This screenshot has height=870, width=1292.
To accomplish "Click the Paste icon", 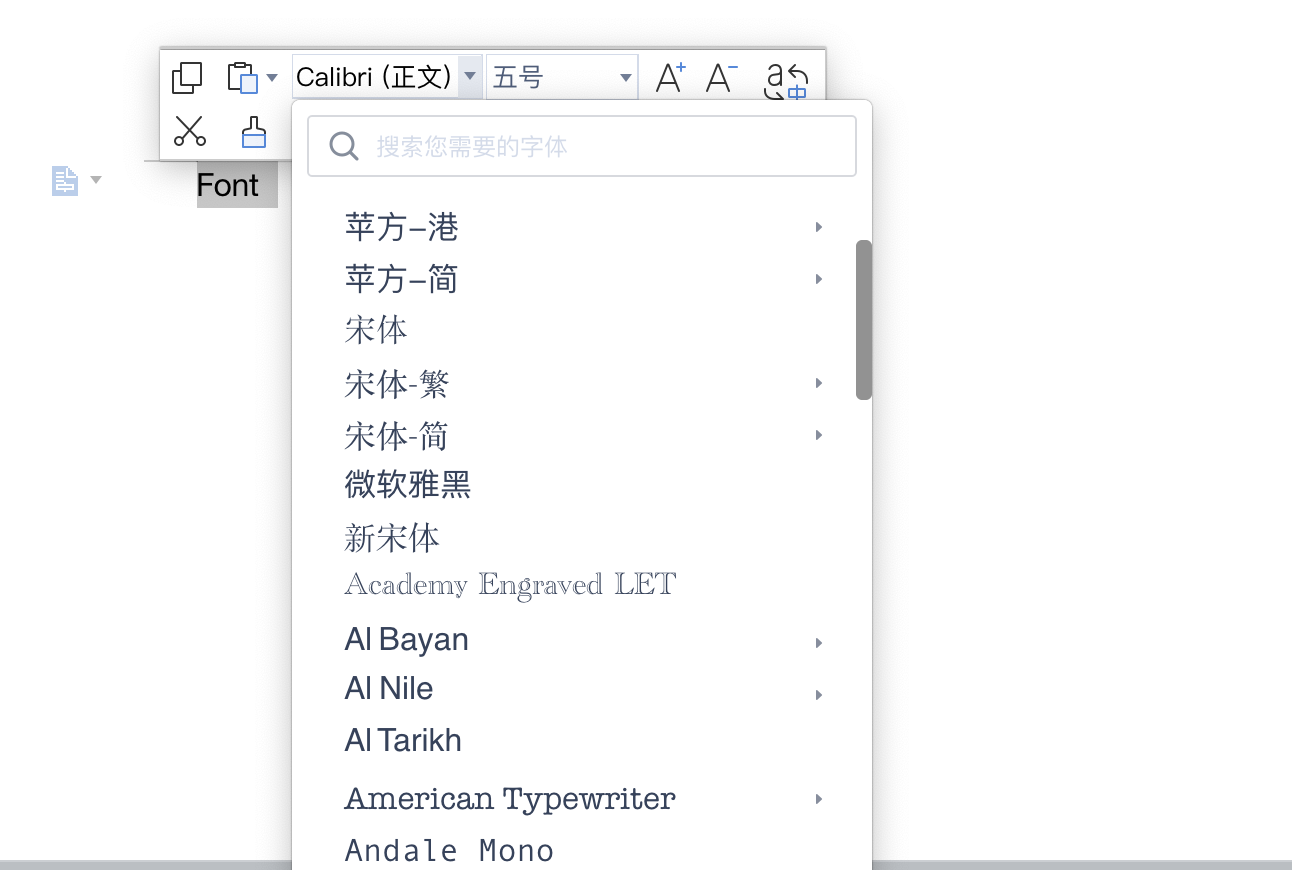I will pos(245,77).
